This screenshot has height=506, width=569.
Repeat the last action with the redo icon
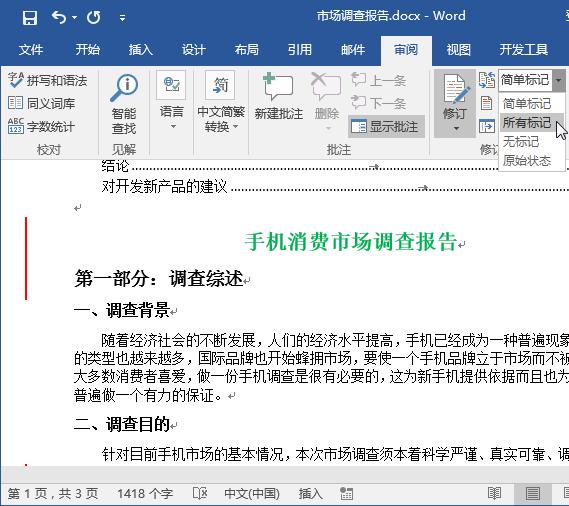pos(94,17)
